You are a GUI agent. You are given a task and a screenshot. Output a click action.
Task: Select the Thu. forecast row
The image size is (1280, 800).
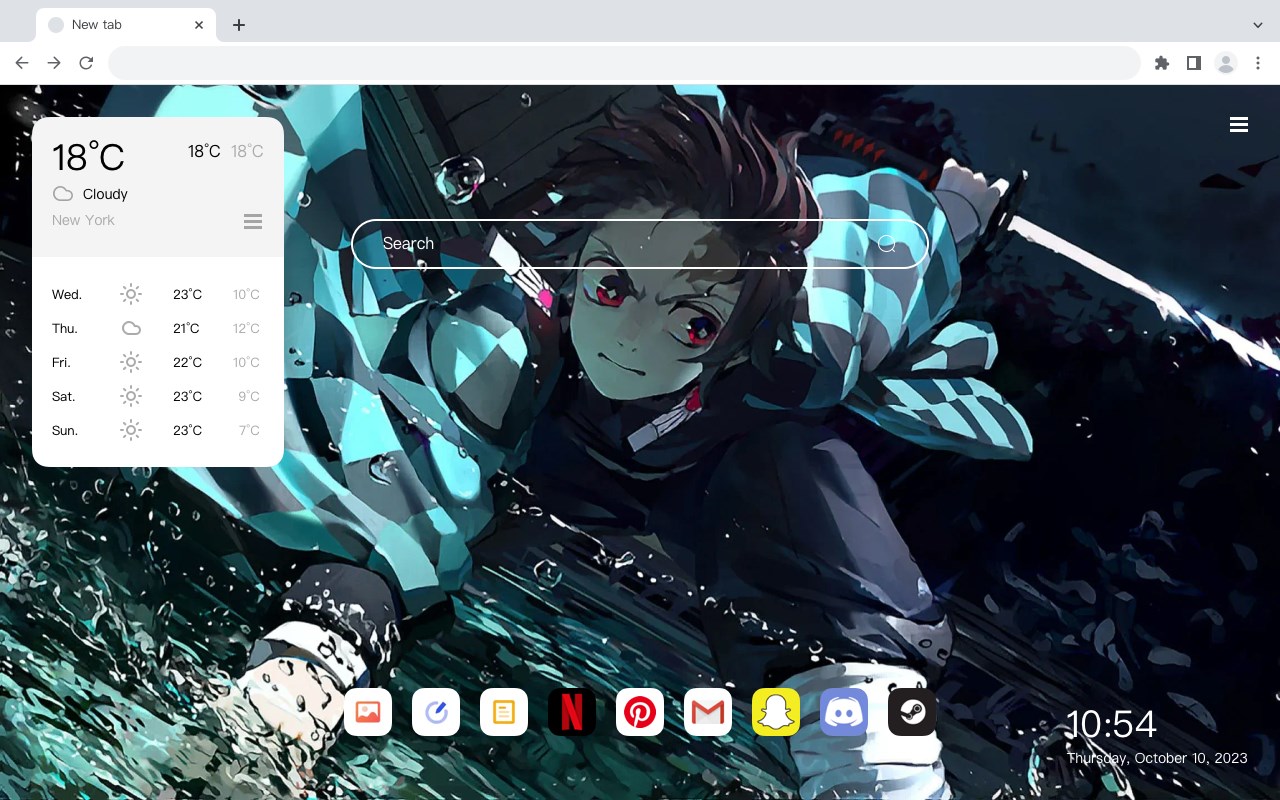(x=157, y=328)
